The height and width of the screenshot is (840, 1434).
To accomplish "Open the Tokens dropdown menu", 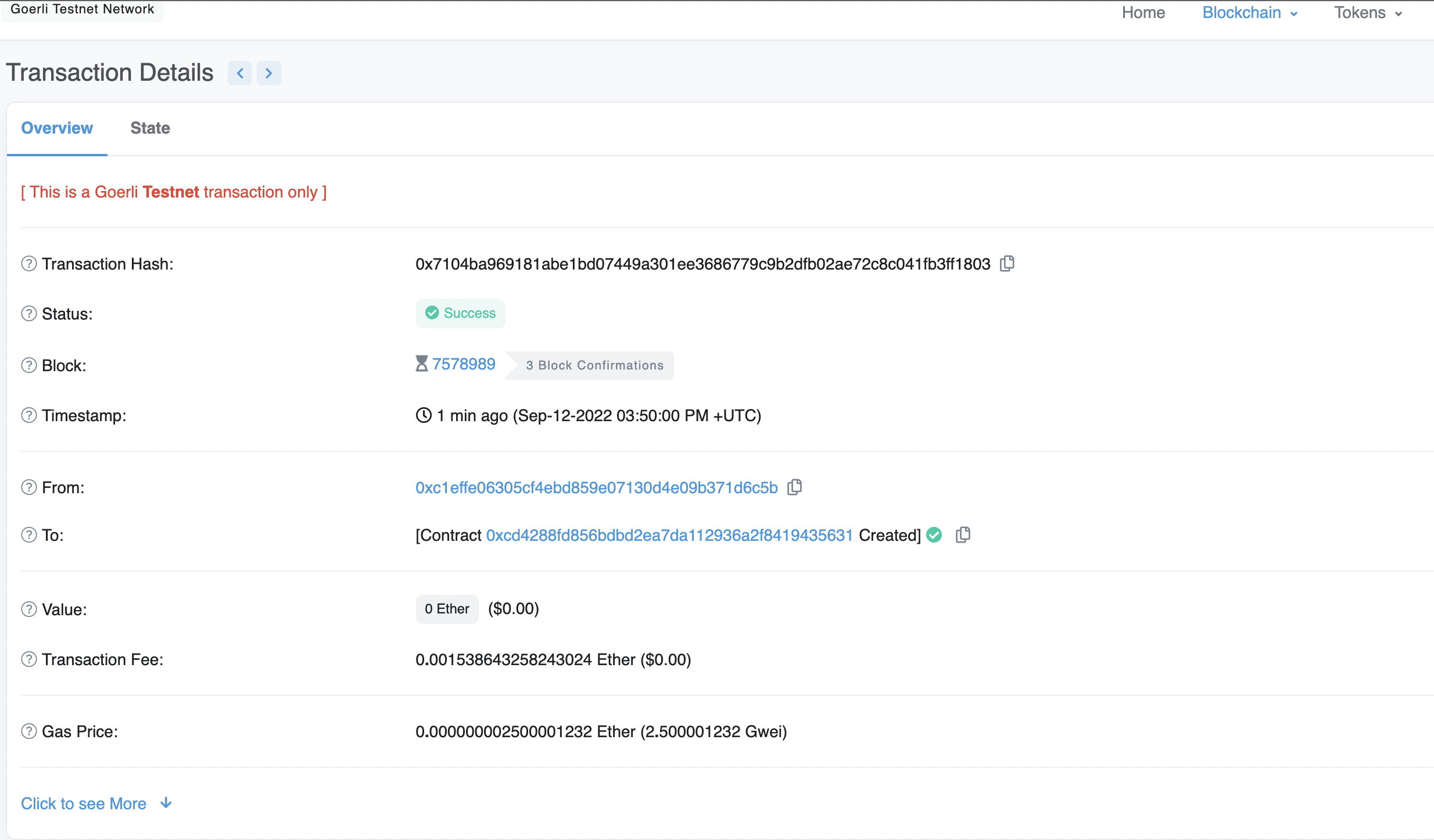I will (1367, 13).
